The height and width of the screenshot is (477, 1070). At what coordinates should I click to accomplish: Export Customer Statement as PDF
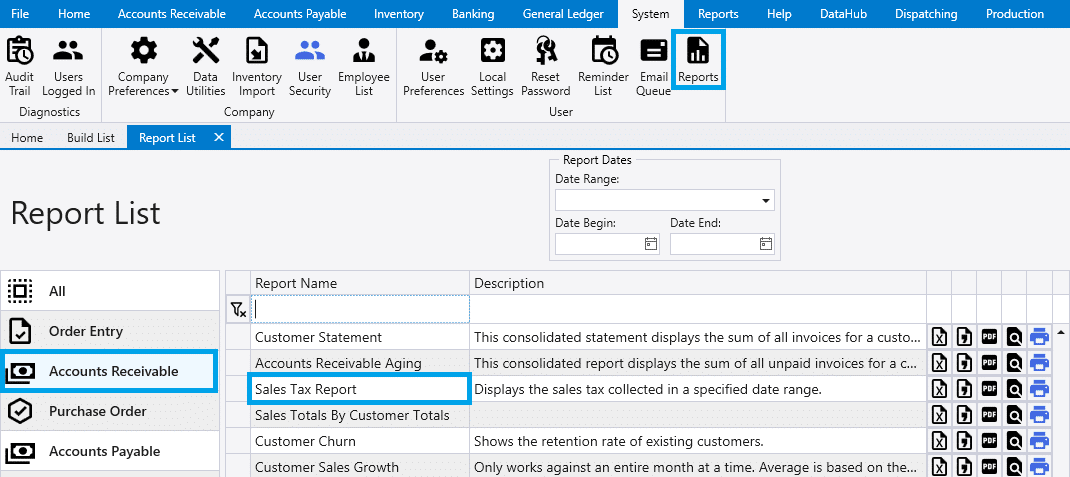click(x=989, y=337)
